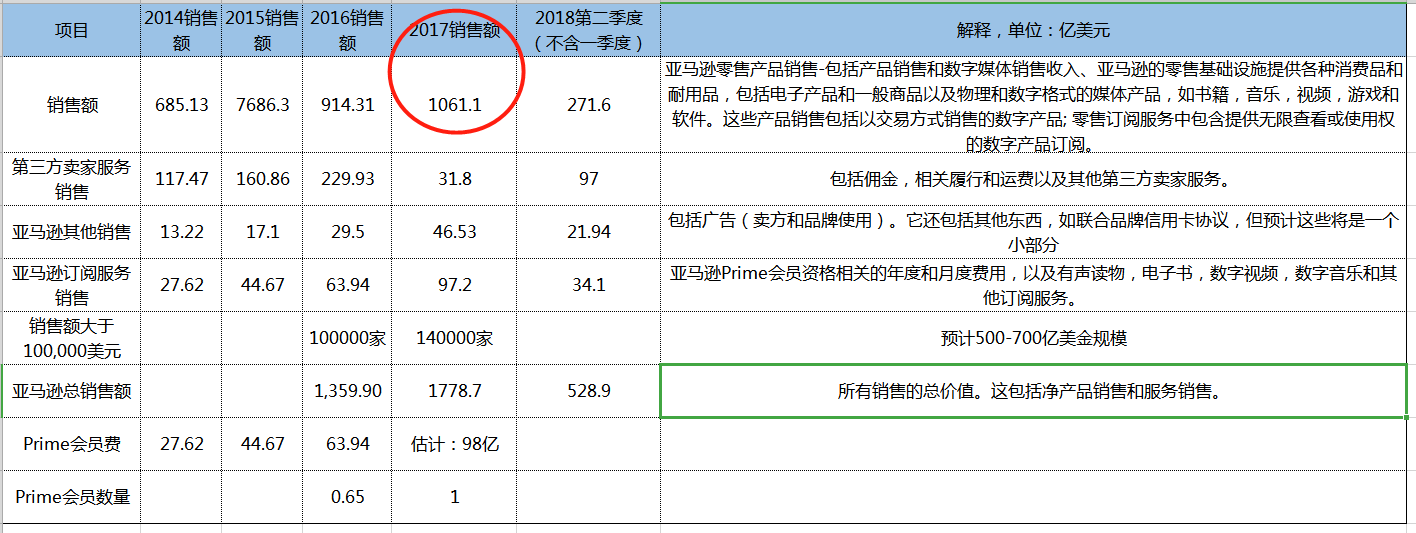Select the Prime会员费 row label
The height and width of the screenshot is (533, 1416).
(x=71, y=444)
